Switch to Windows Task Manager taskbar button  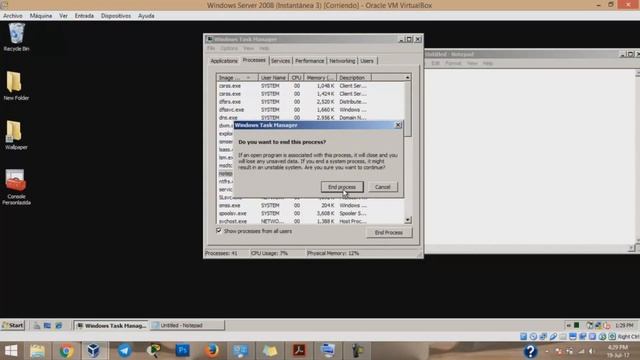(111, 325)
